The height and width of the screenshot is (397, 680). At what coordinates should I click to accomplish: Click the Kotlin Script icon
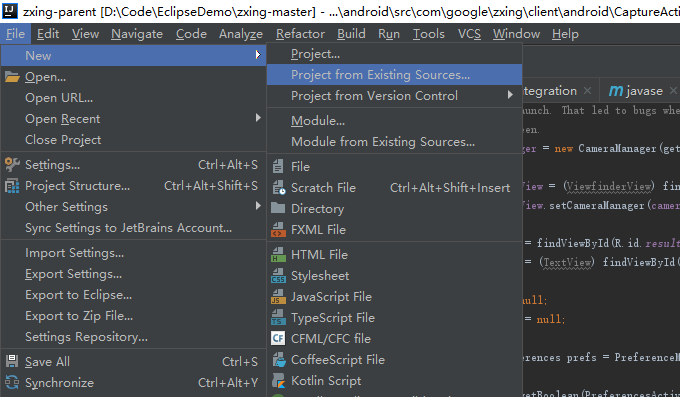pos(278,381)
